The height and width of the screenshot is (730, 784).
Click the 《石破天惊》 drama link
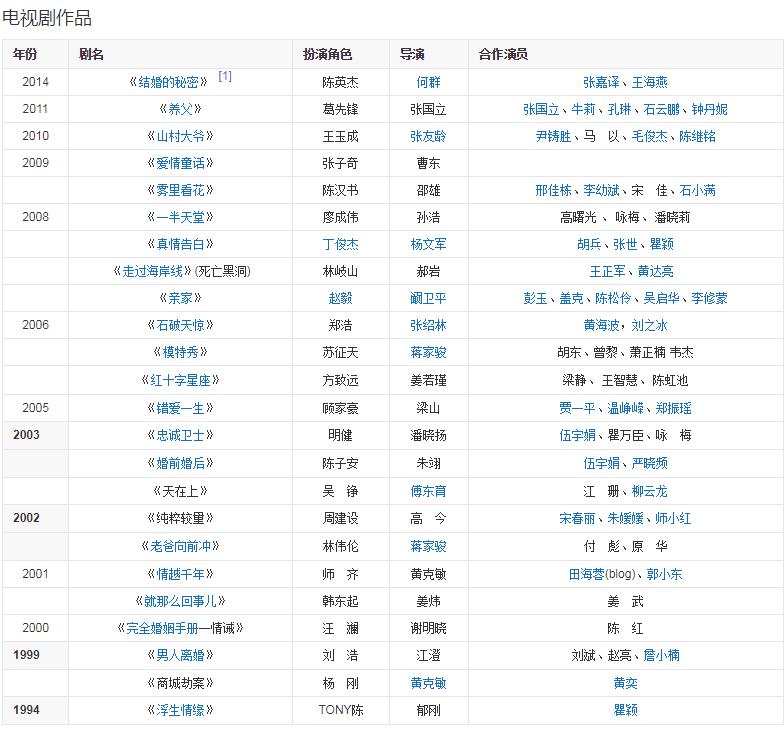coord(180,325)
